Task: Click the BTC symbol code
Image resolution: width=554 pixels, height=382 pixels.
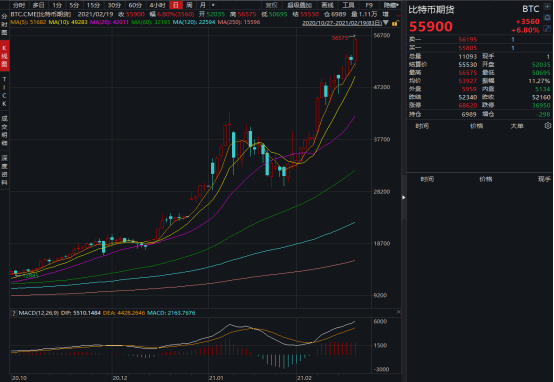Action: tap(531, 9)
